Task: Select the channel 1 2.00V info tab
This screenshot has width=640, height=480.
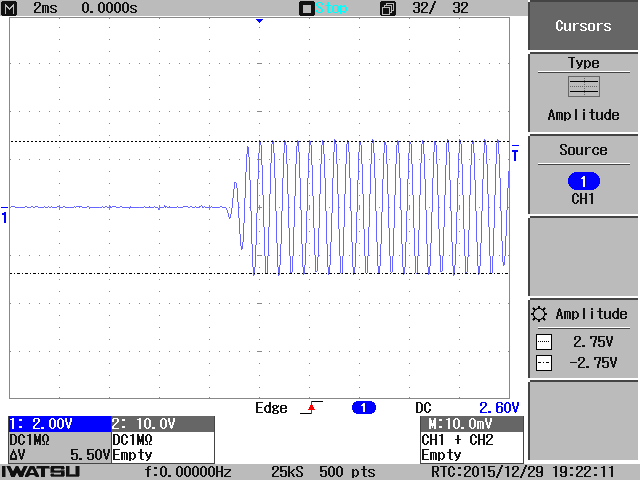Action: coord(56,423)
